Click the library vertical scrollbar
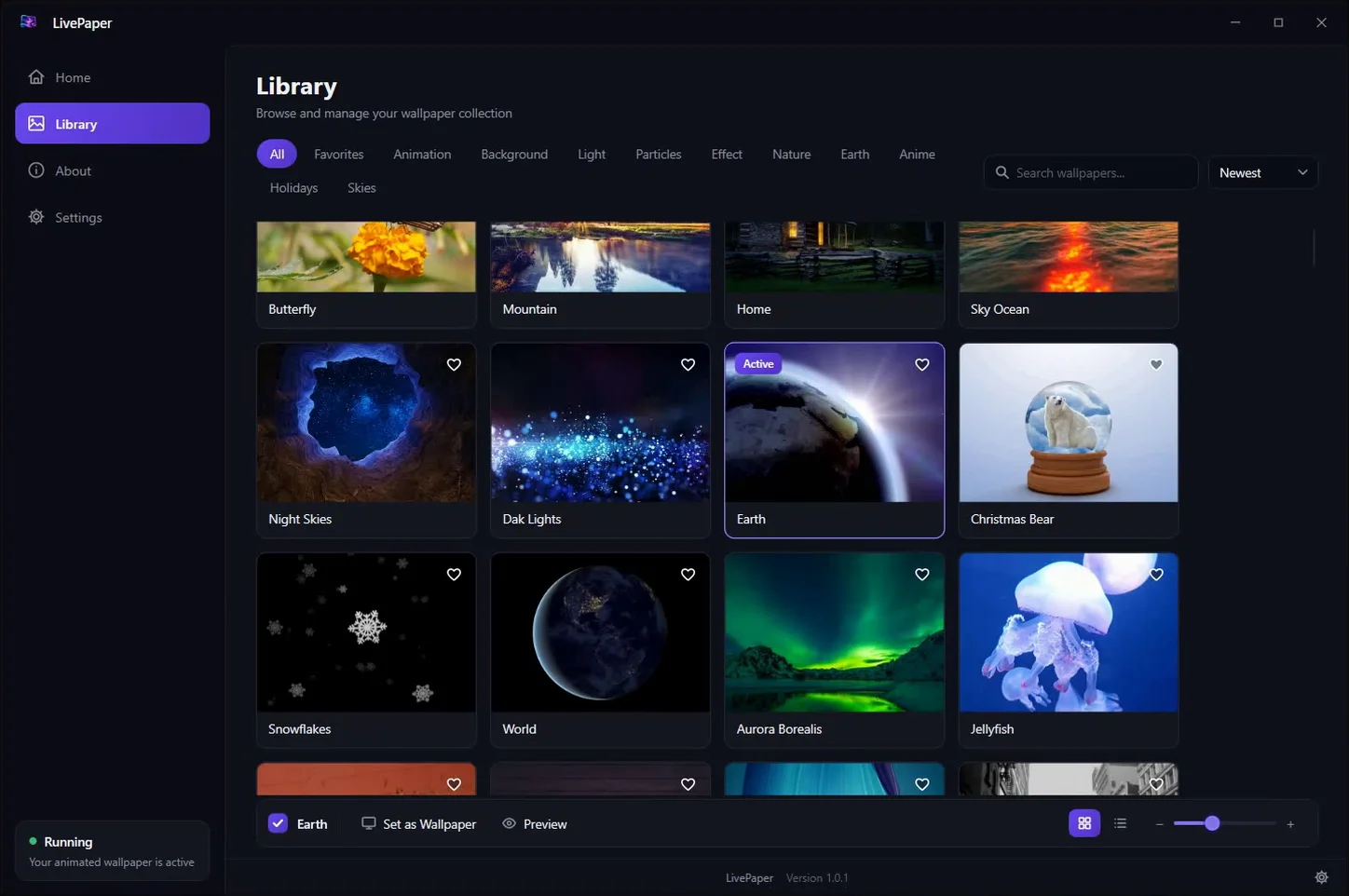The width and height of the screenshot is (1349, 896). (1314, 248)
